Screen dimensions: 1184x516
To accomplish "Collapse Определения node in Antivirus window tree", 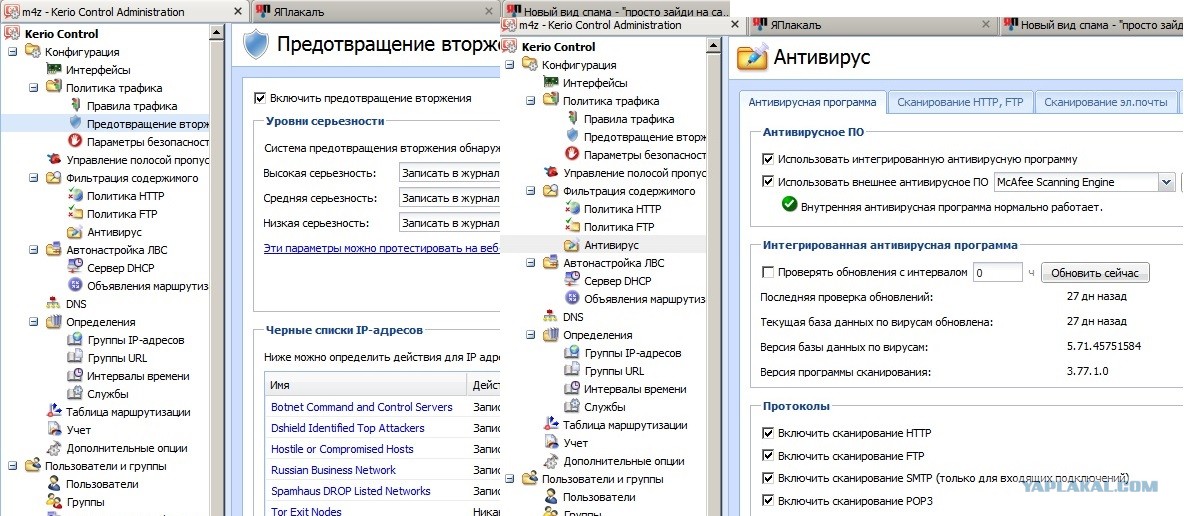I will tap(530, 335).
